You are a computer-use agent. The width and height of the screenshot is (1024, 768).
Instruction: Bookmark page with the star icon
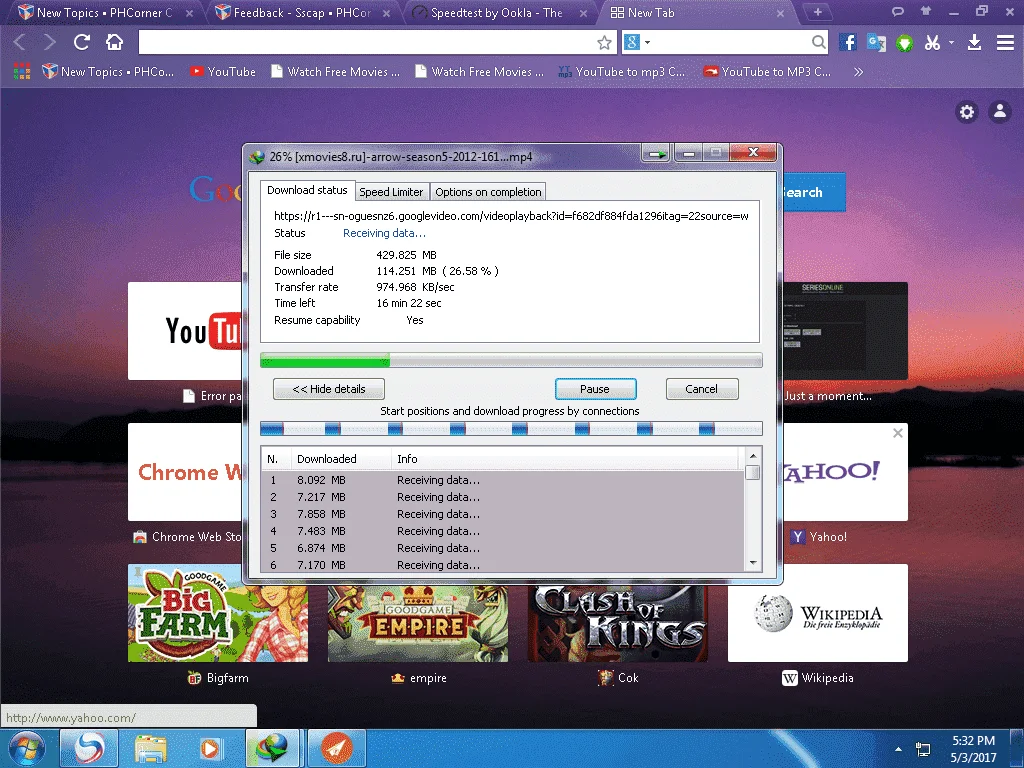coord(604,43)
